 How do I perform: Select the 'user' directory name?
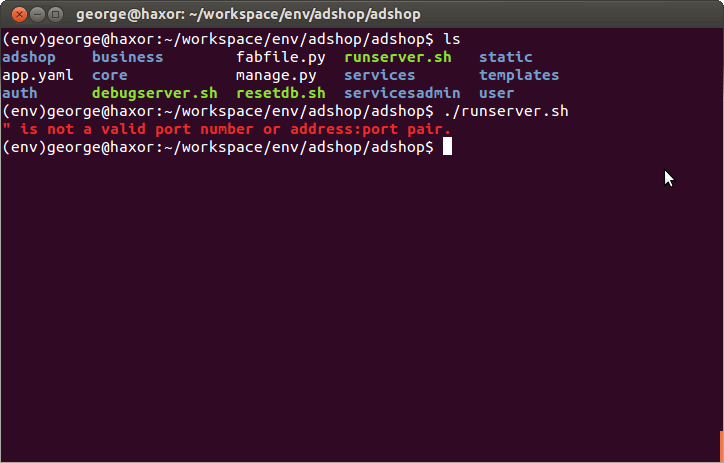tap(497, 93)
